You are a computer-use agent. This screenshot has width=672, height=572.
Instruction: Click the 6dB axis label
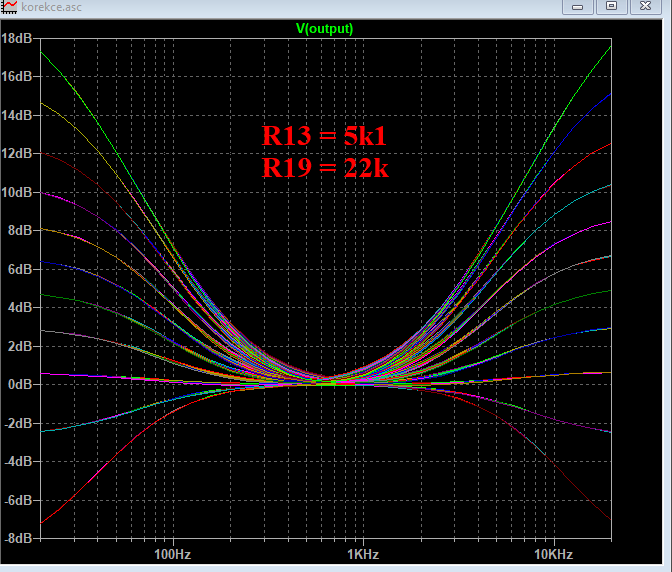(20, 269)
